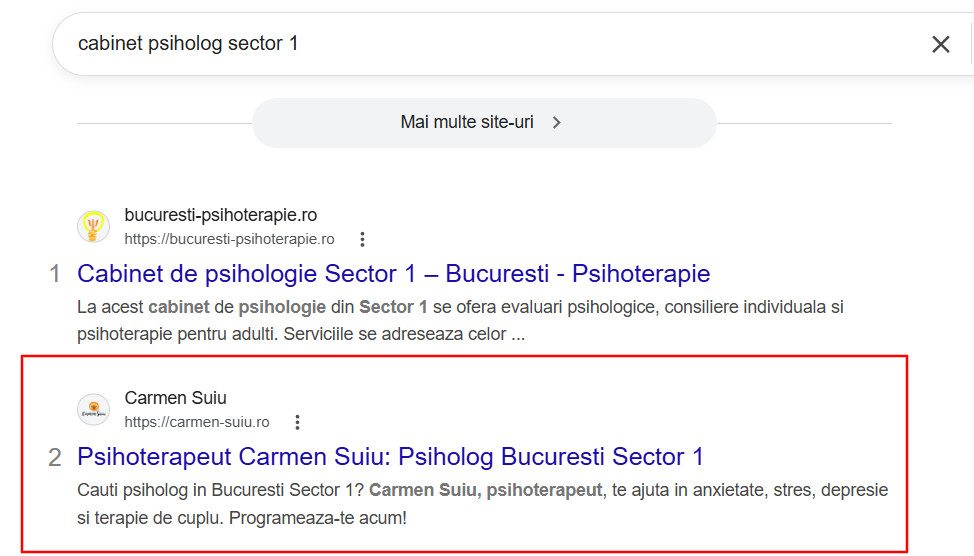Image resolution: width=974 pixels, height=556 pixels.
Task: Select the 'Carmen Suiu' site name
Action: click(175, 398)
